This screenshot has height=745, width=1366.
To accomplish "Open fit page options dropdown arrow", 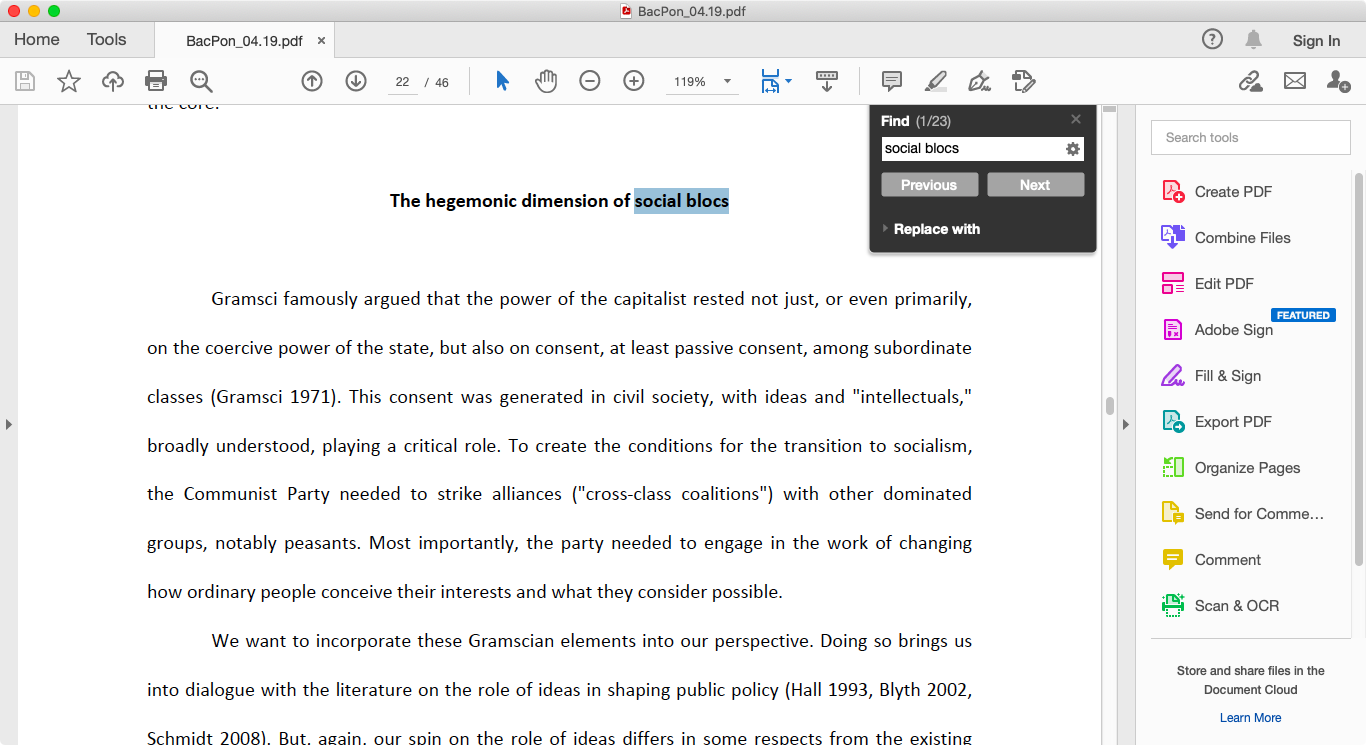I will tap(788, 81).
